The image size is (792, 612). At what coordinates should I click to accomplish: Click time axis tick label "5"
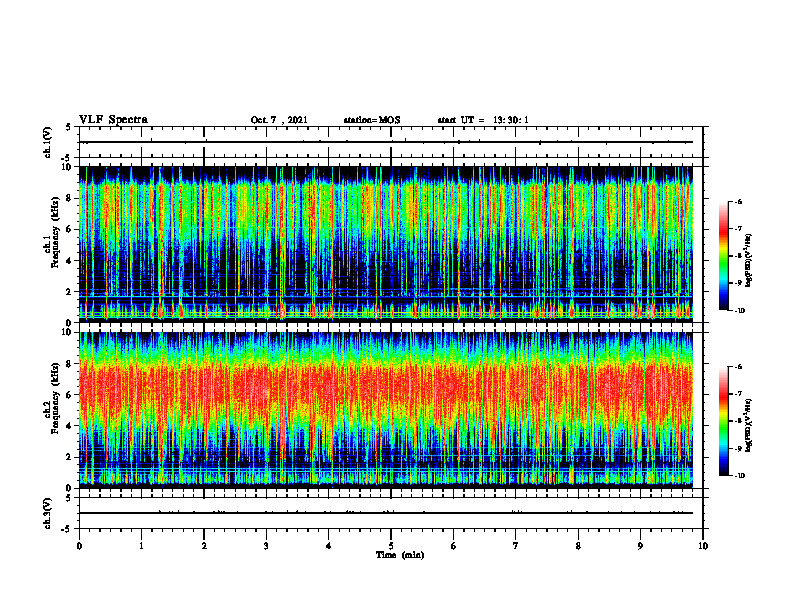(391, 546)
